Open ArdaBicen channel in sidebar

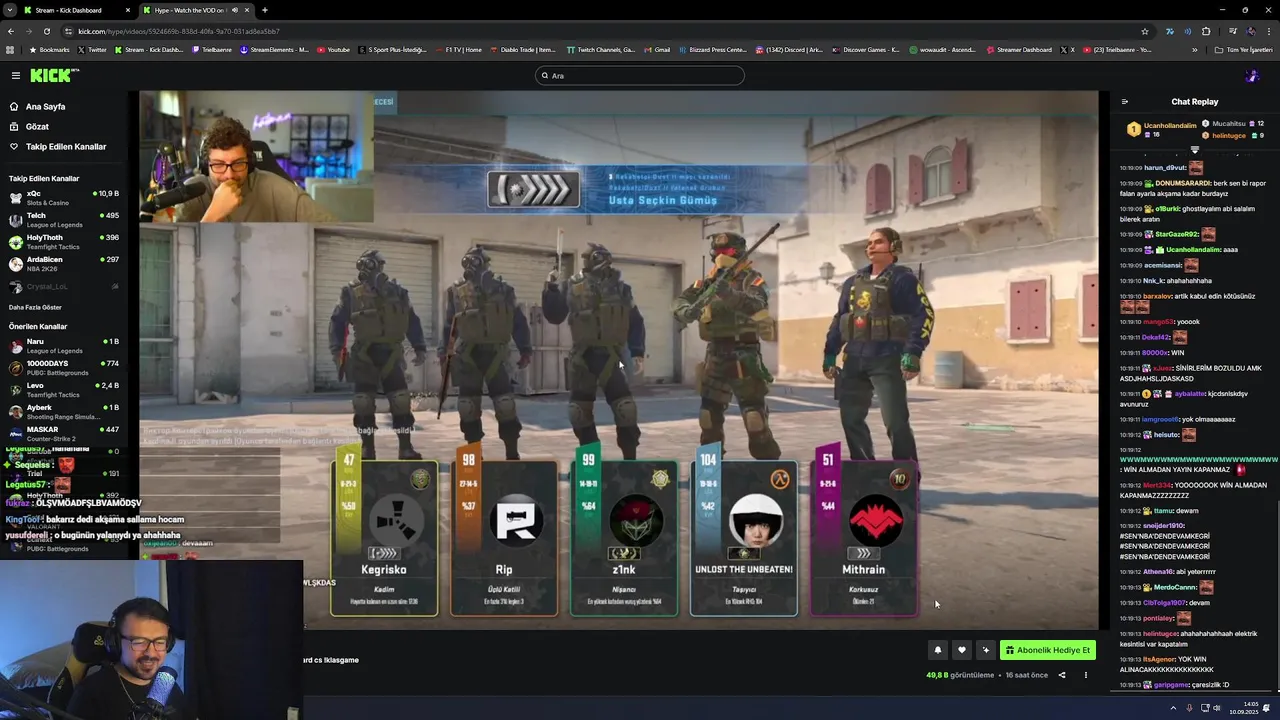pyautogui.click(x=64, y=263)
